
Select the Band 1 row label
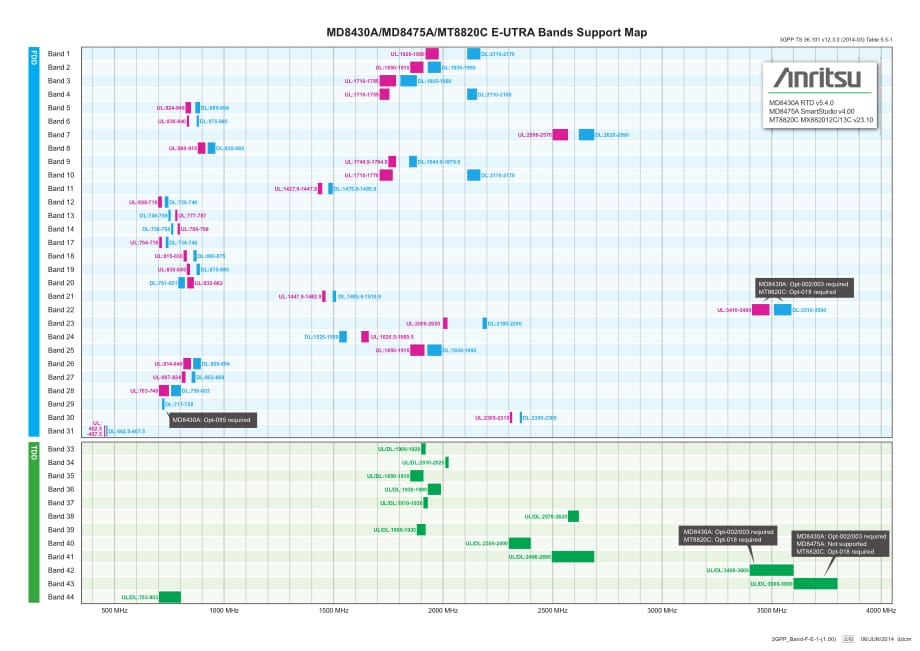coord(59,54)
